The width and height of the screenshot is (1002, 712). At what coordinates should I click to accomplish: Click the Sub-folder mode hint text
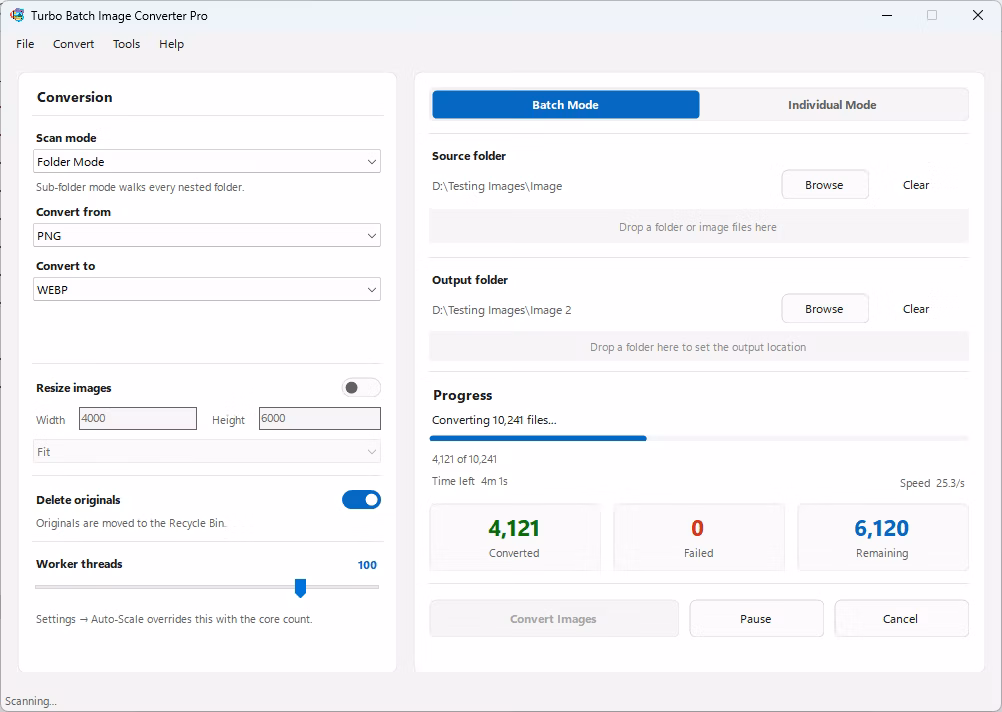tap(140, 187)
